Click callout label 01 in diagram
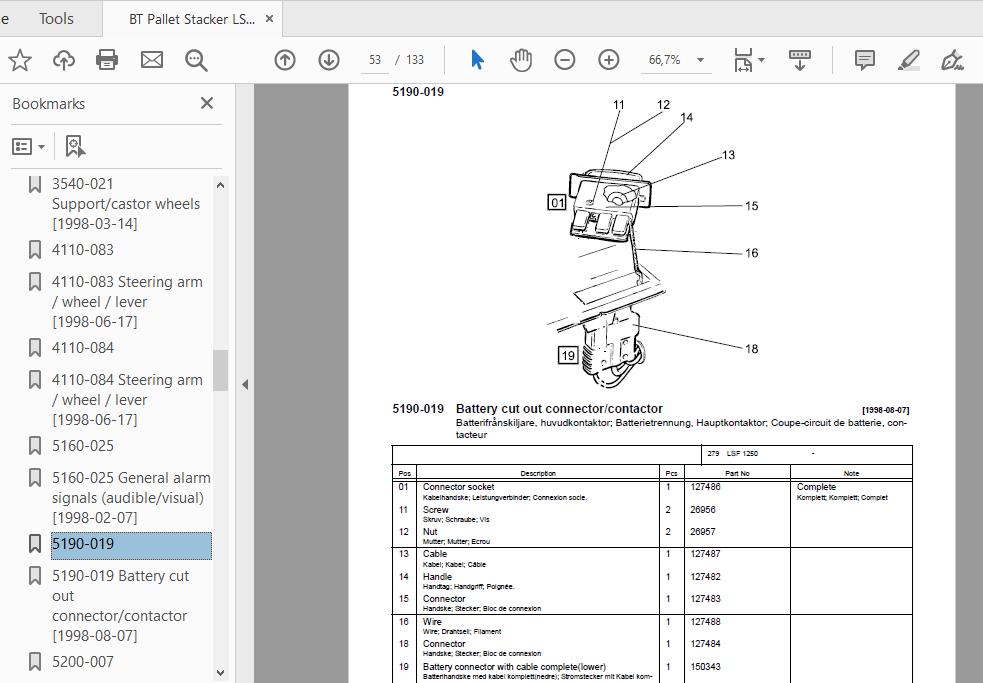The height and width of the screenshot is (683, 983). point(557,203)
